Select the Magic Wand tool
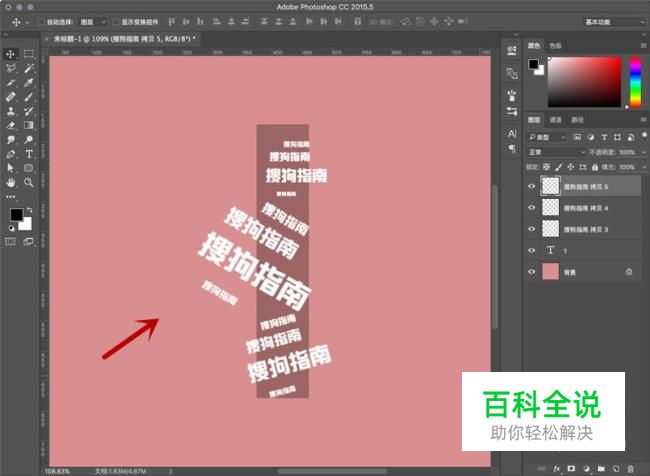 click(x=29, y=68)
